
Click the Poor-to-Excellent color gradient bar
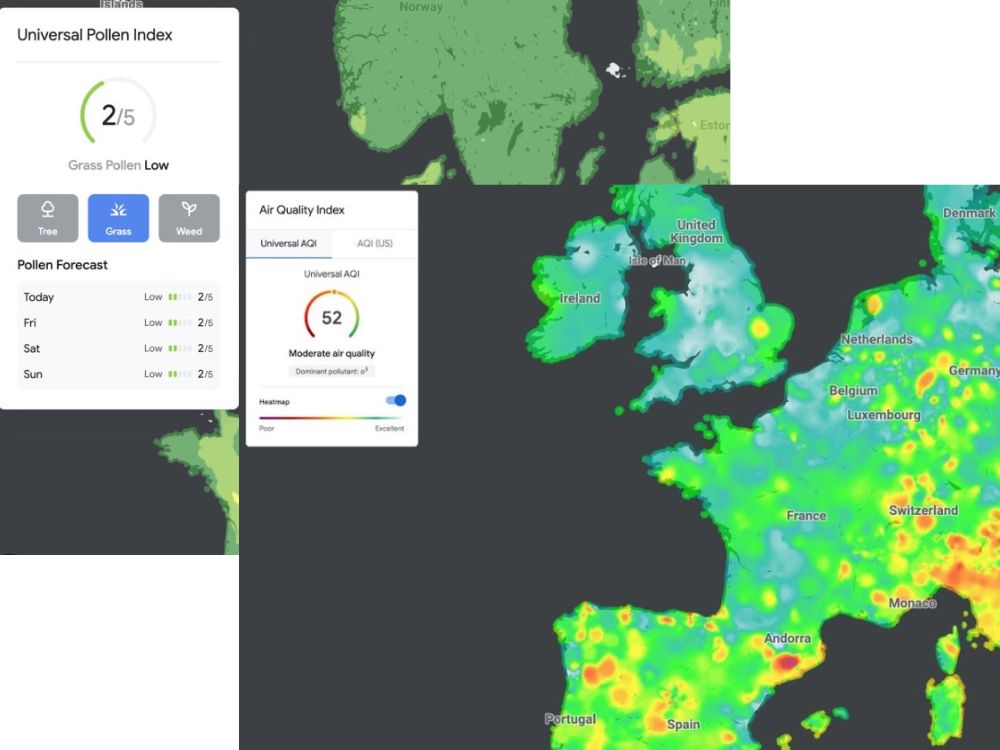click(x=332, y=418)
